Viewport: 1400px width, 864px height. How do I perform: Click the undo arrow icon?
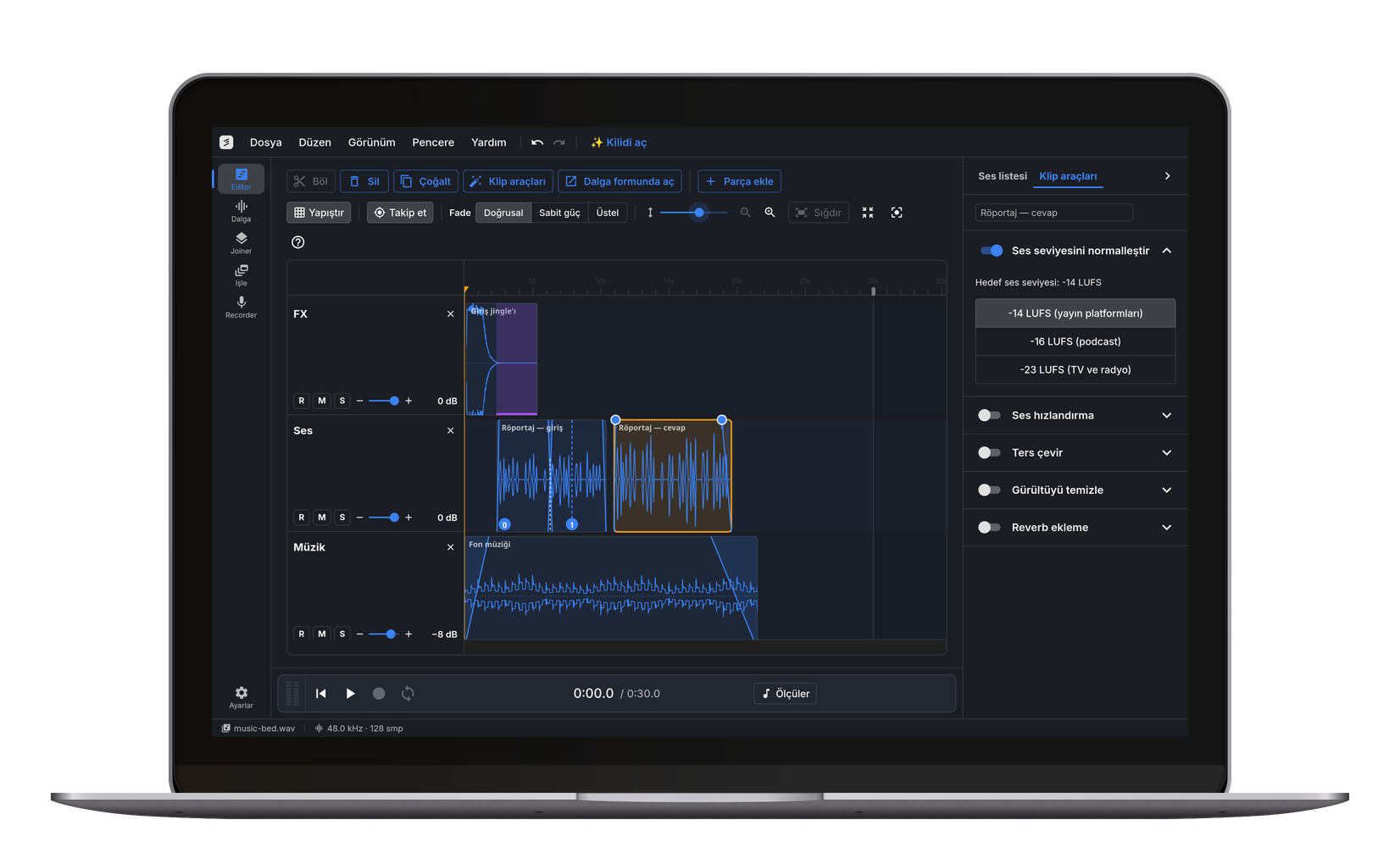click(x=537, y=142)
